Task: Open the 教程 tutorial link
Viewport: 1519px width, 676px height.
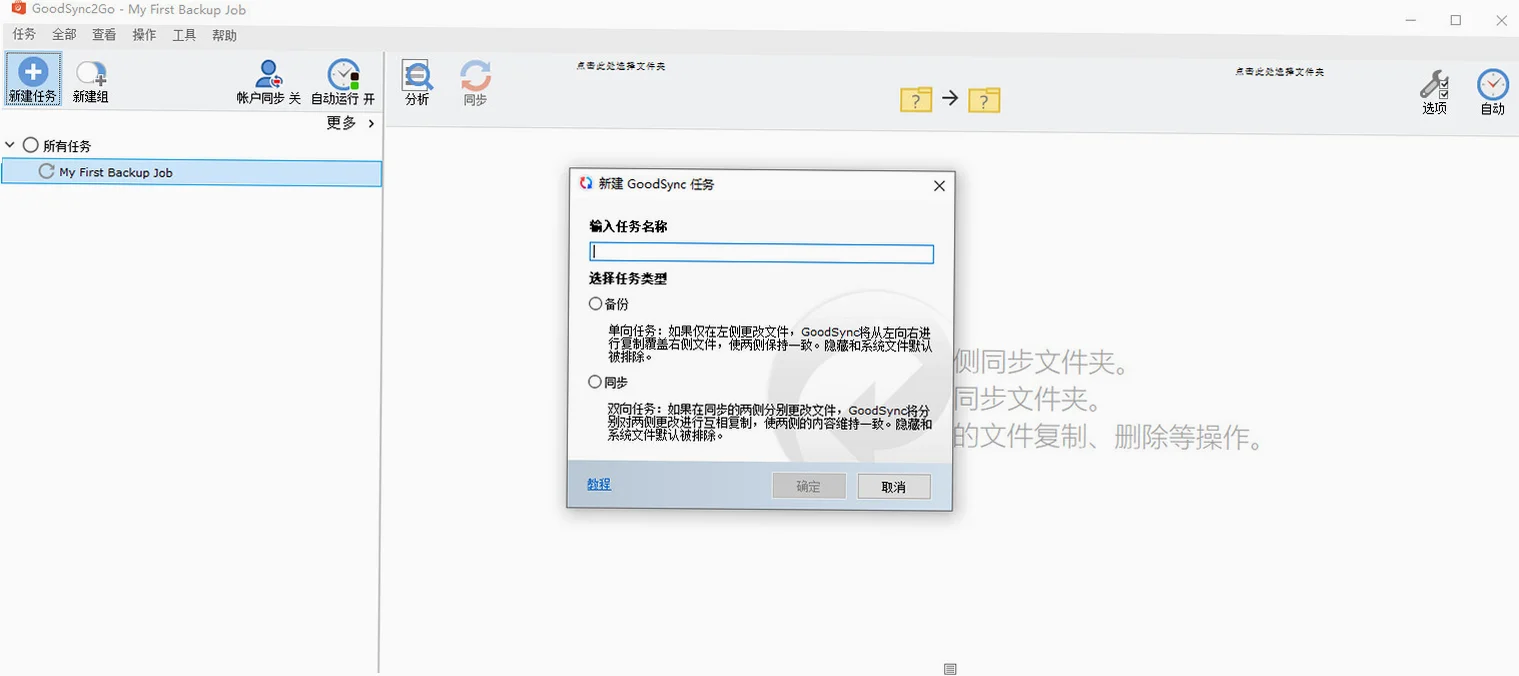Action: point(599,484)
